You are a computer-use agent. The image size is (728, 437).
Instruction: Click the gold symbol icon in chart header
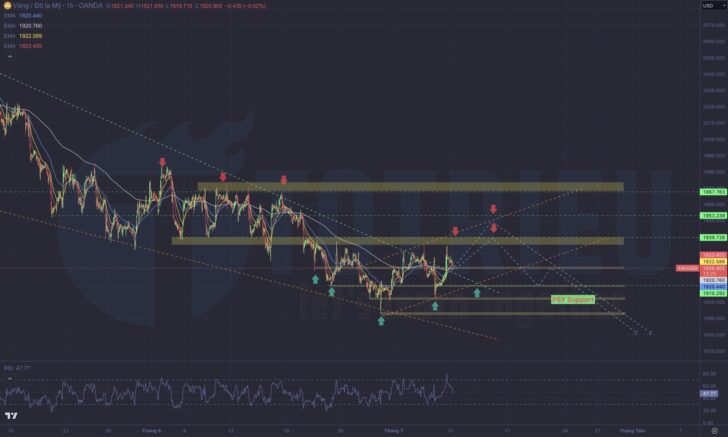click(9, 6)
